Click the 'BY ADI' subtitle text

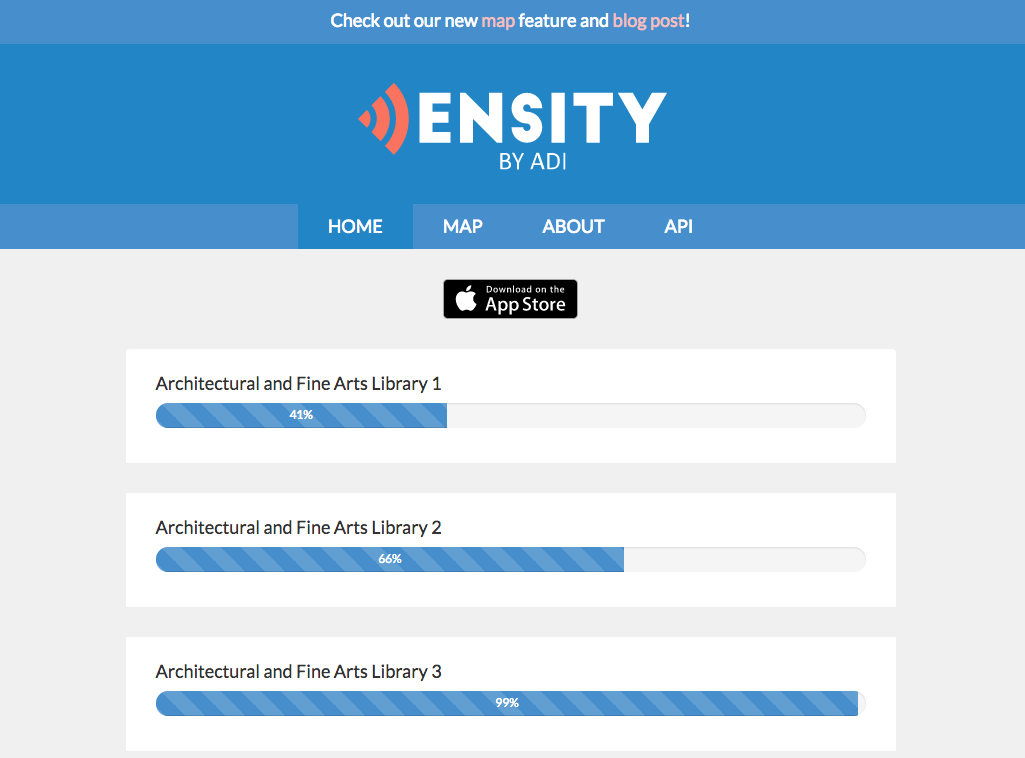click(532, 161)
